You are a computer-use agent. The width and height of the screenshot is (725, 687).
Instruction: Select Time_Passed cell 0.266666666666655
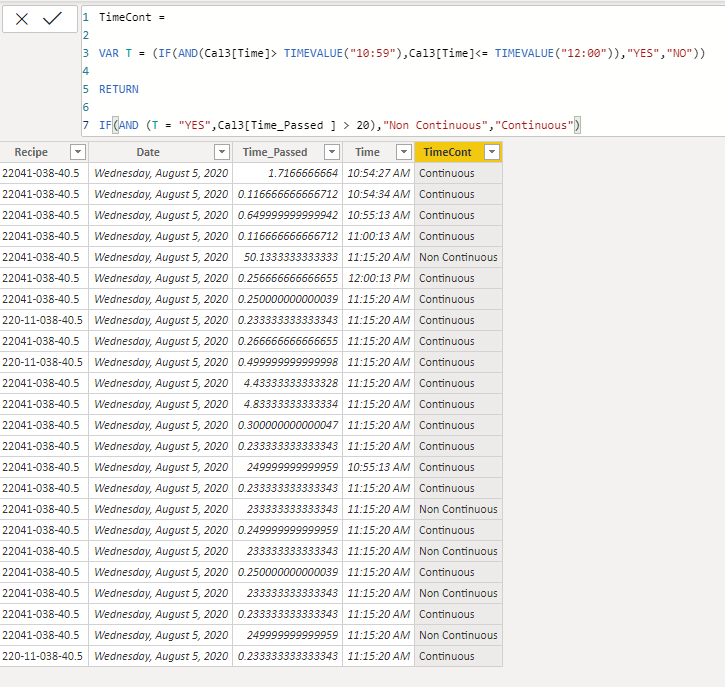pyautogui.click(x=288, y=341)
